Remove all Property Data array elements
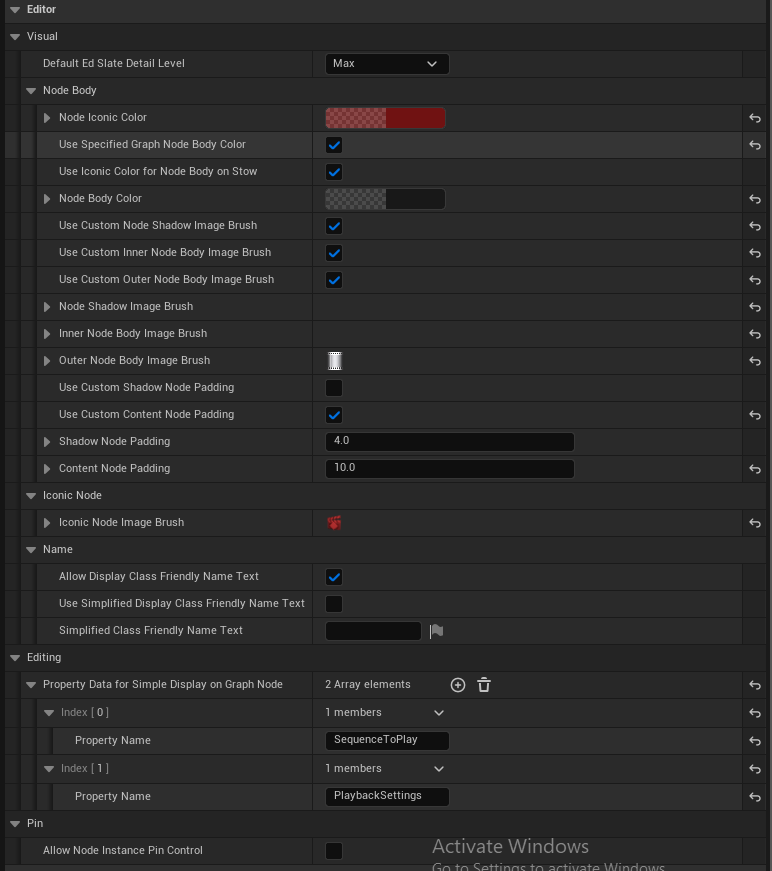The image size is (772, 871). tap(484, 685)
